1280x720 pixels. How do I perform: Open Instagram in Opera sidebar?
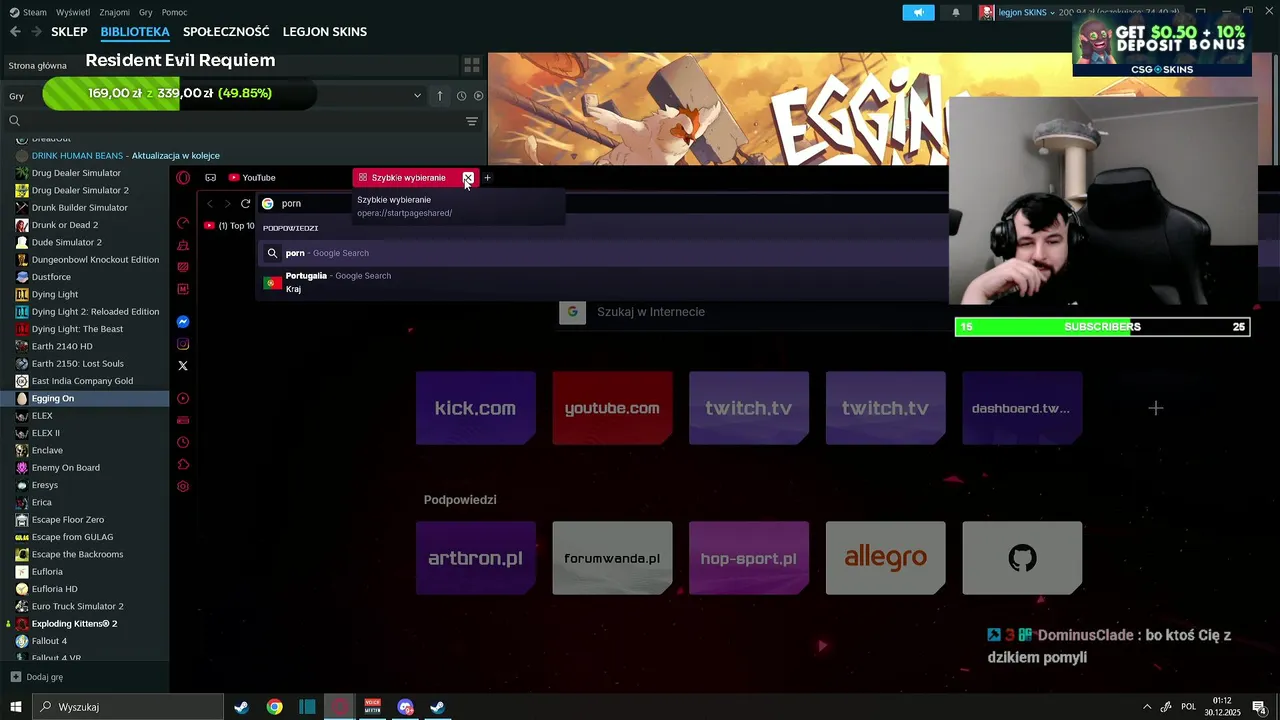pos(183,344)
